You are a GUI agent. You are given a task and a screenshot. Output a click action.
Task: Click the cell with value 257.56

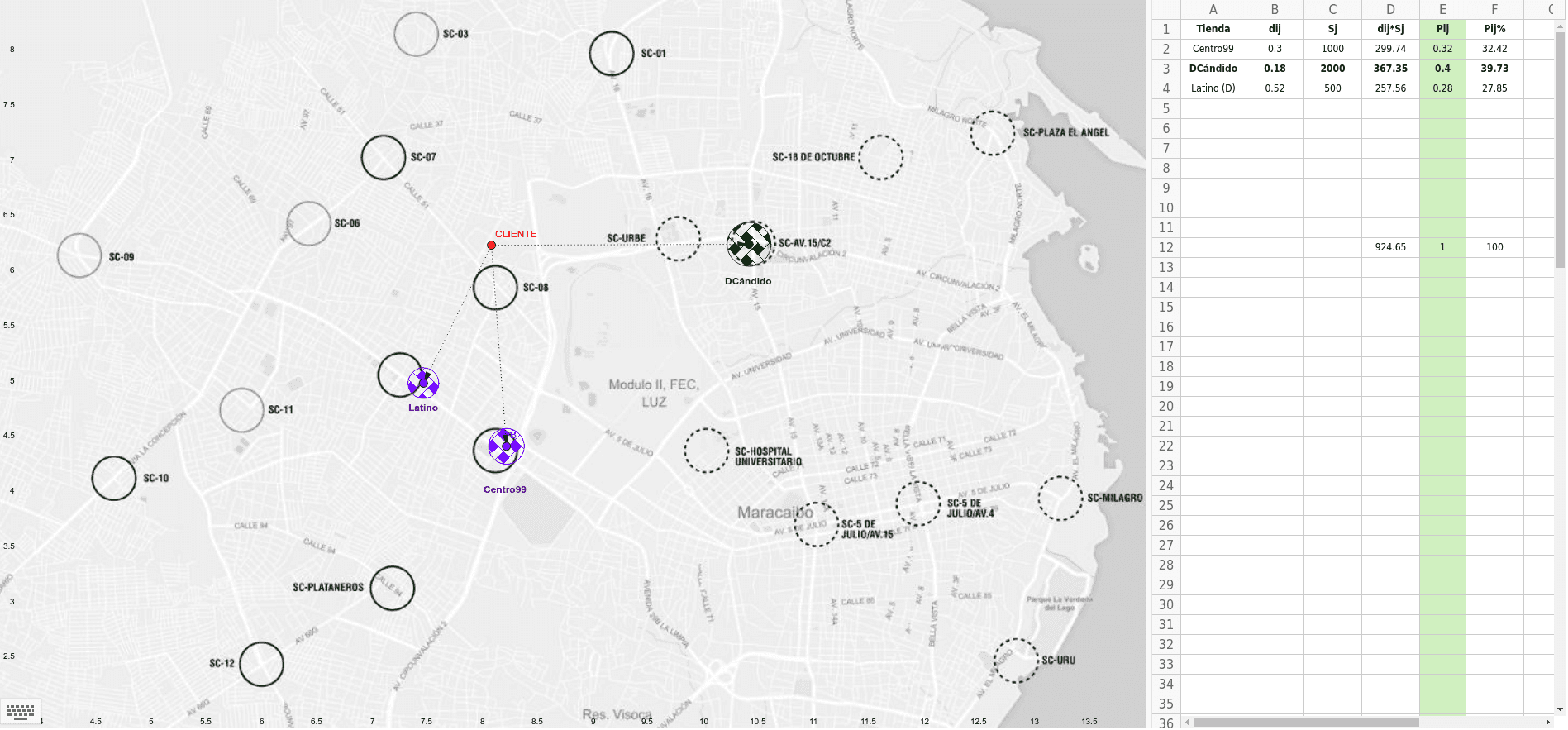point(1390,88)
